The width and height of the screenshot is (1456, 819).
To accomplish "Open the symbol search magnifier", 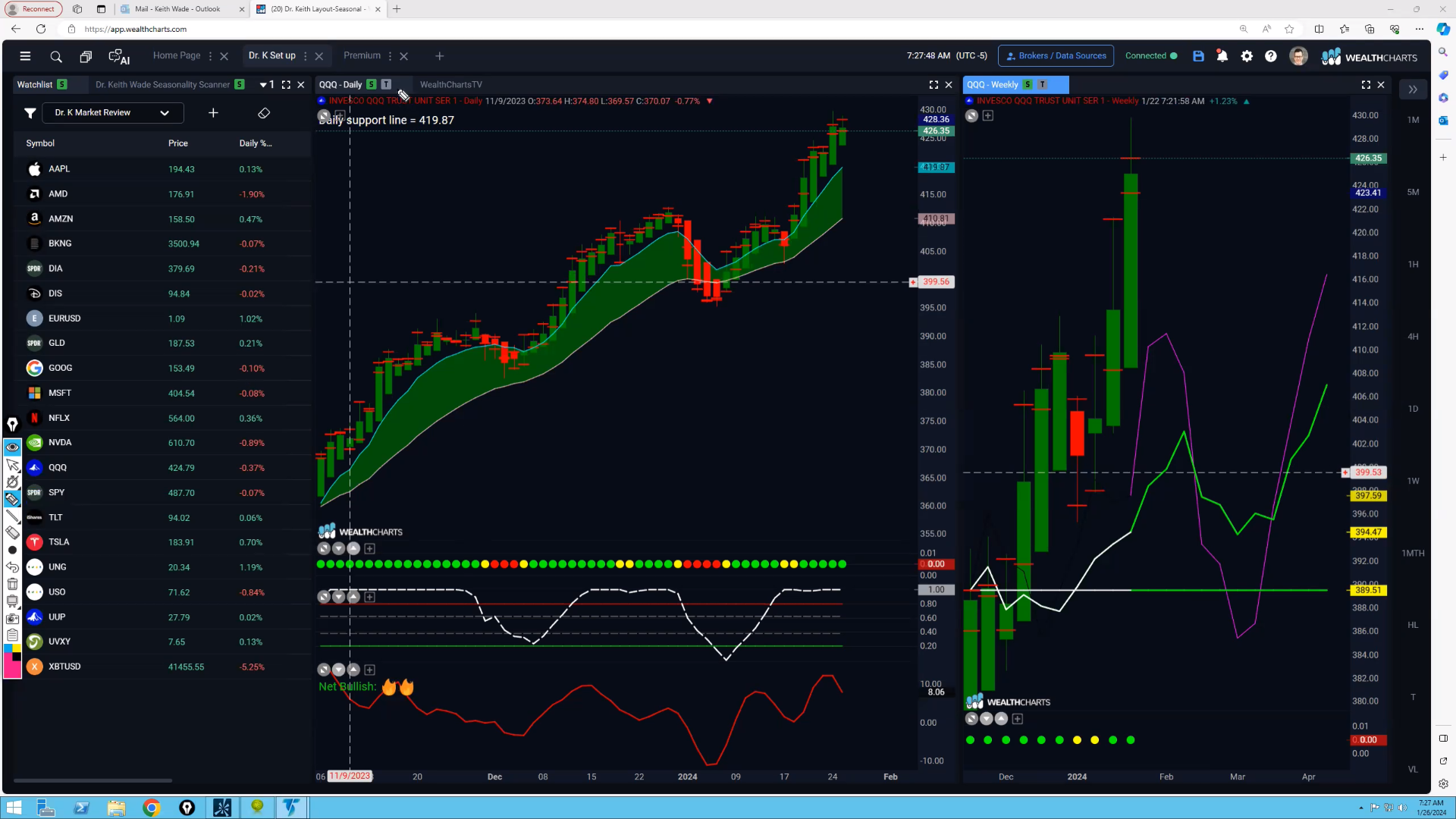I will point(56,56).
